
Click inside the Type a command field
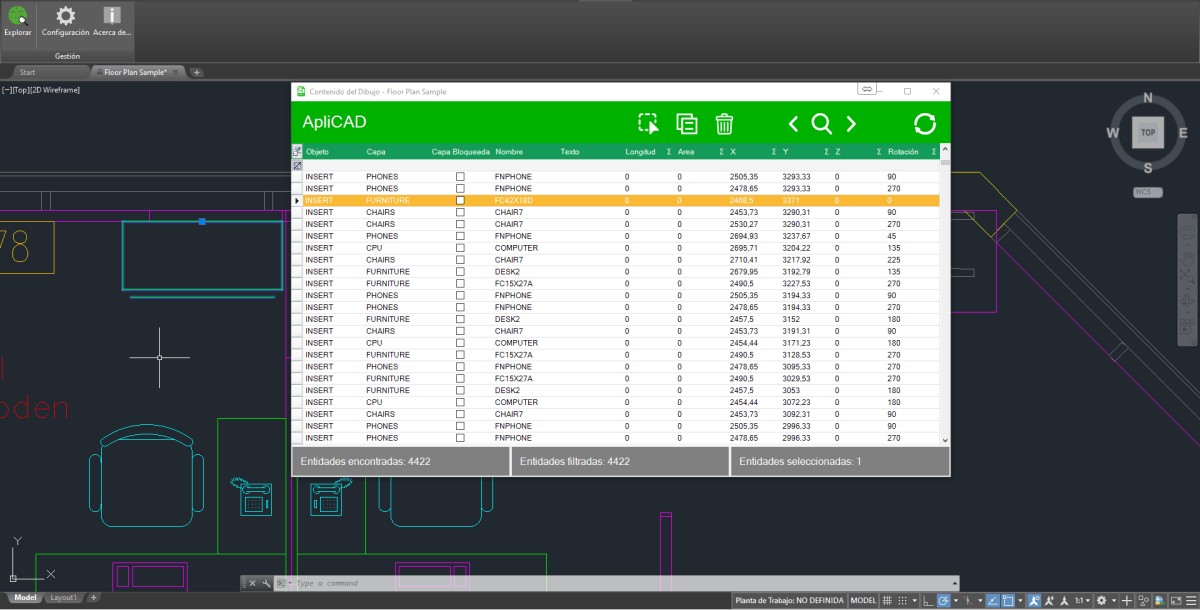coord(400,582)
